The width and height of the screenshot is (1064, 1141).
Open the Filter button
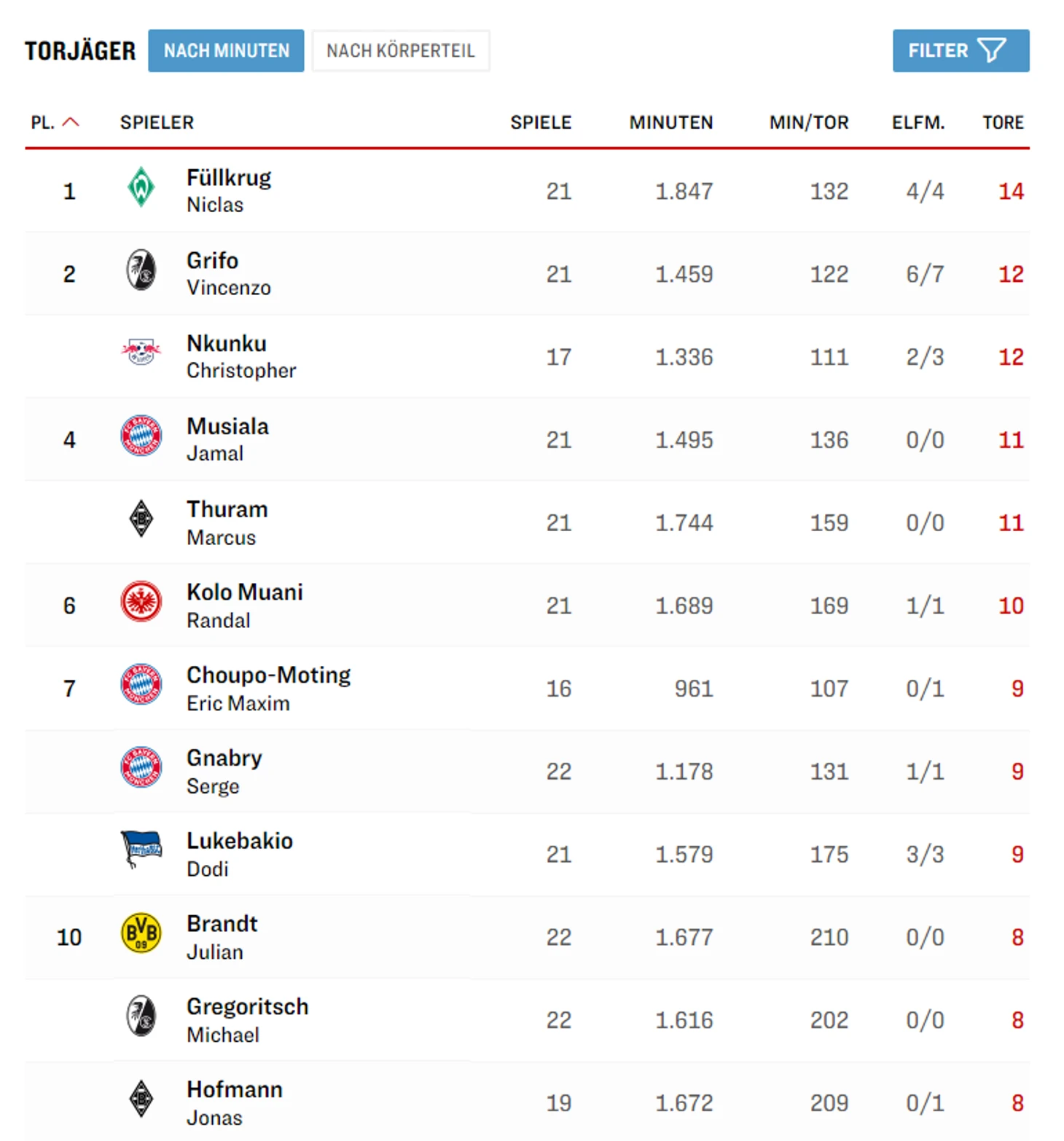(x=961, y=51)
